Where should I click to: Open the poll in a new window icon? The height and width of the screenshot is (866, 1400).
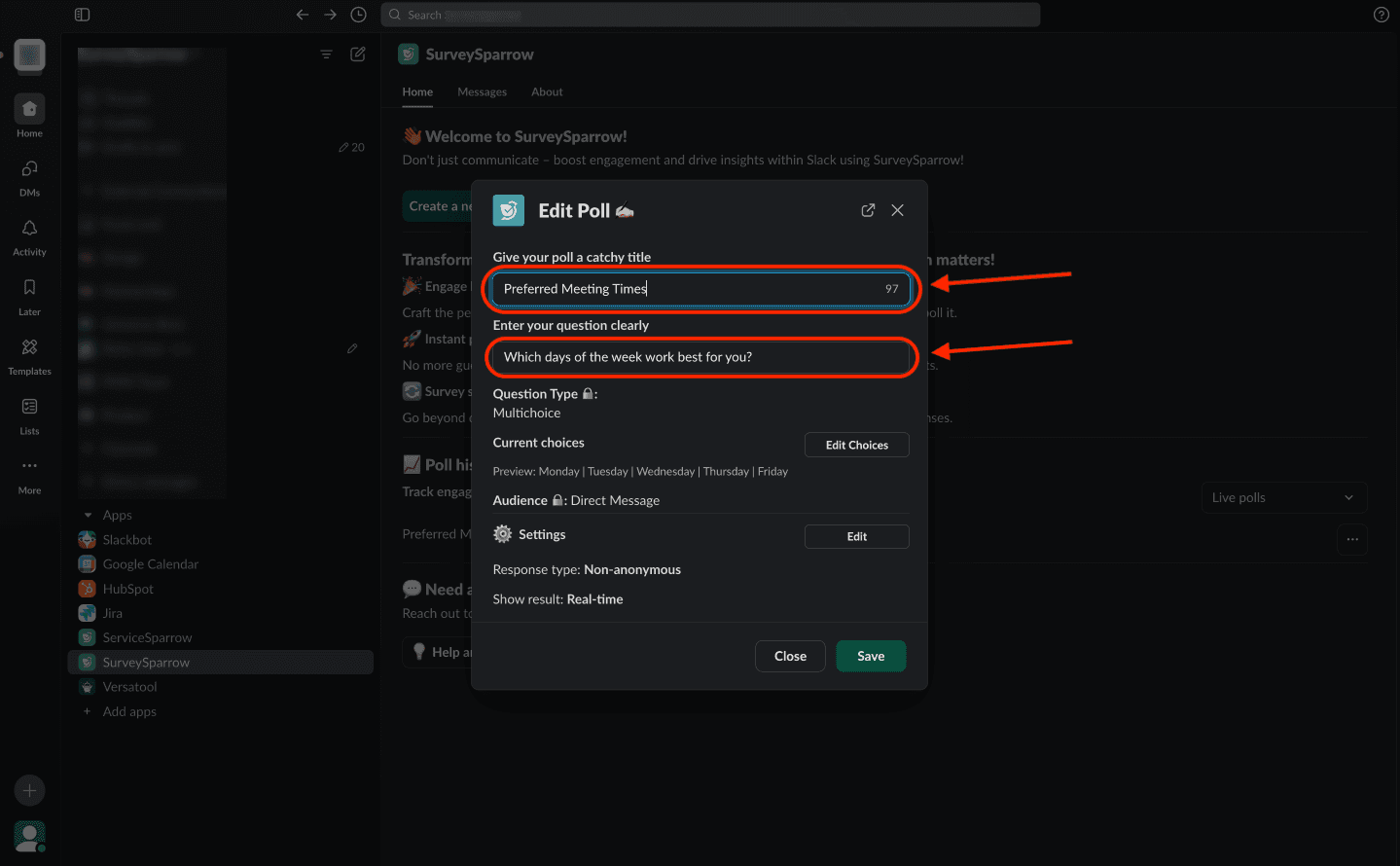[868, 210]
